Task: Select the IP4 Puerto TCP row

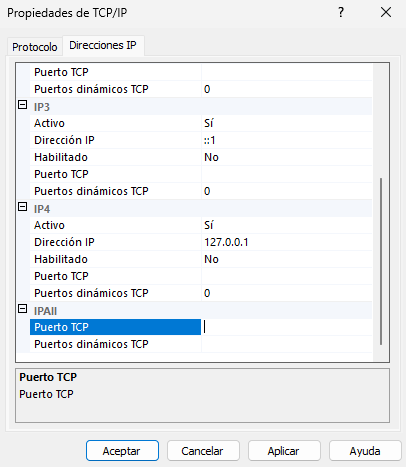Action: click(x=201, y=276)
